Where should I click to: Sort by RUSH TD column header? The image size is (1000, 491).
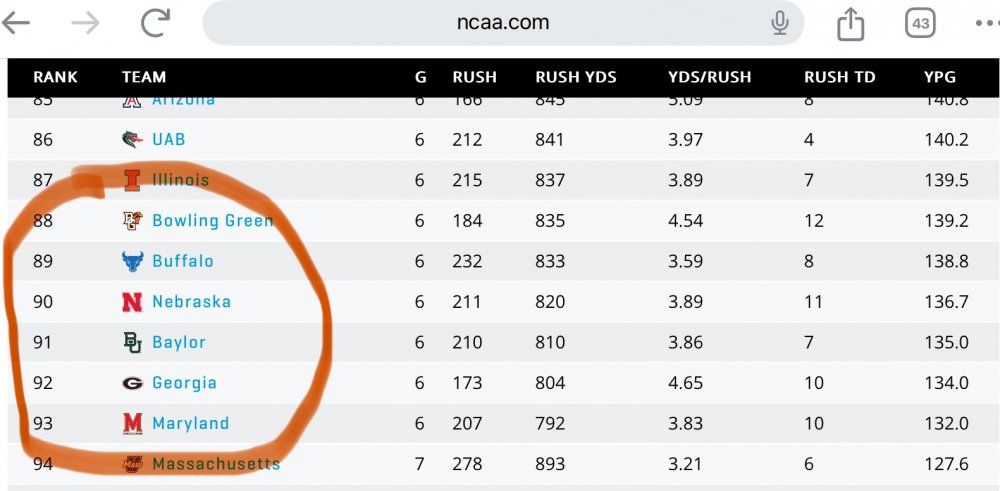point(840,77)
